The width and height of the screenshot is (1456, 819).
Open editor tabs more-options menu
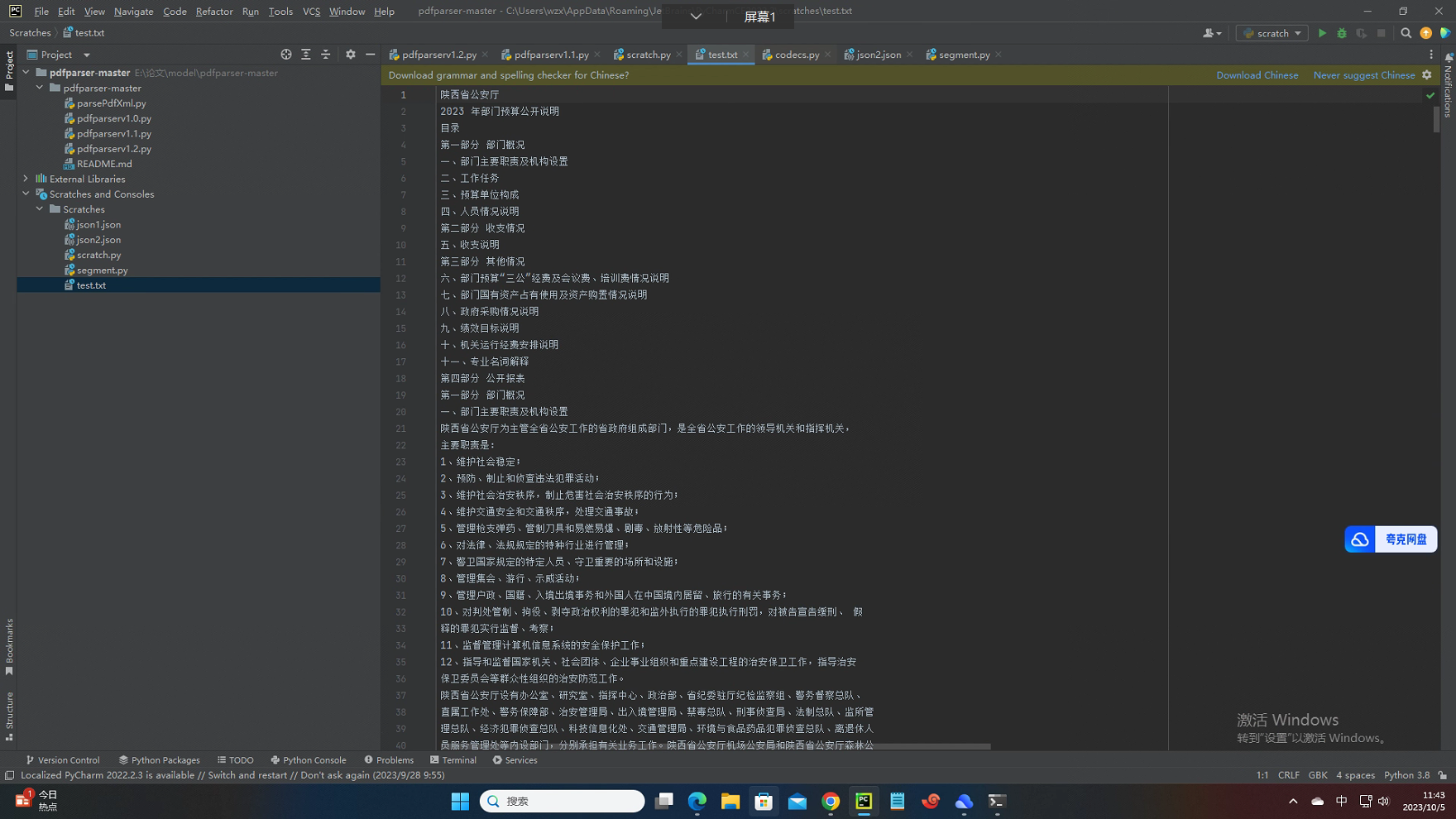click(x=1431, y=55)
